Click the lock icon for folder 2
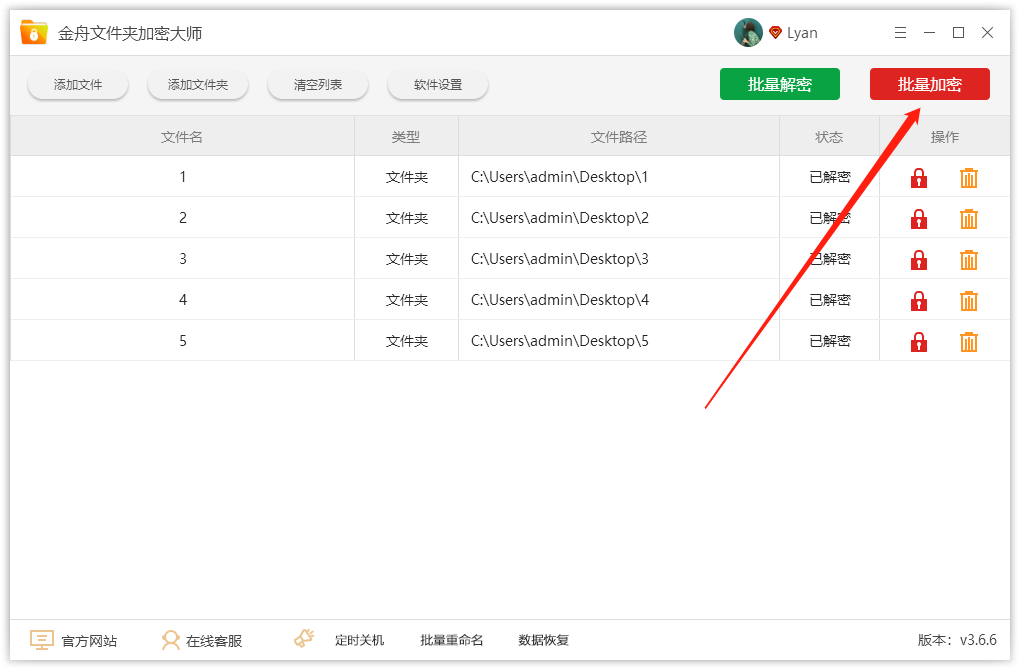 [919, 219]
